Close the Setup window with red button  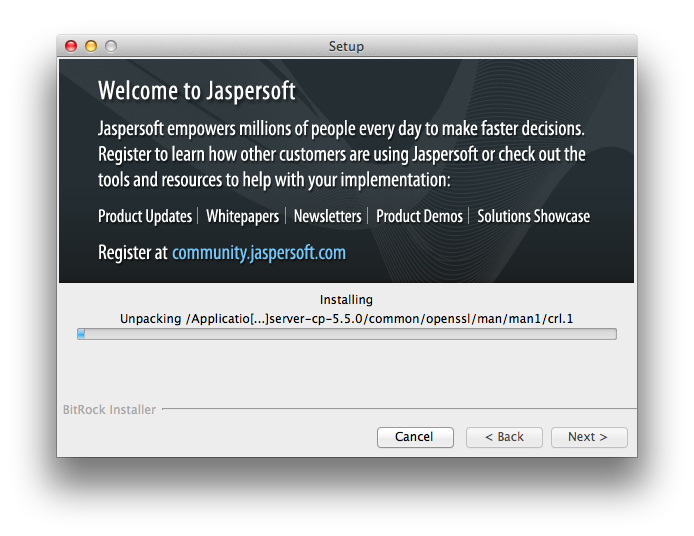point(71,46)
